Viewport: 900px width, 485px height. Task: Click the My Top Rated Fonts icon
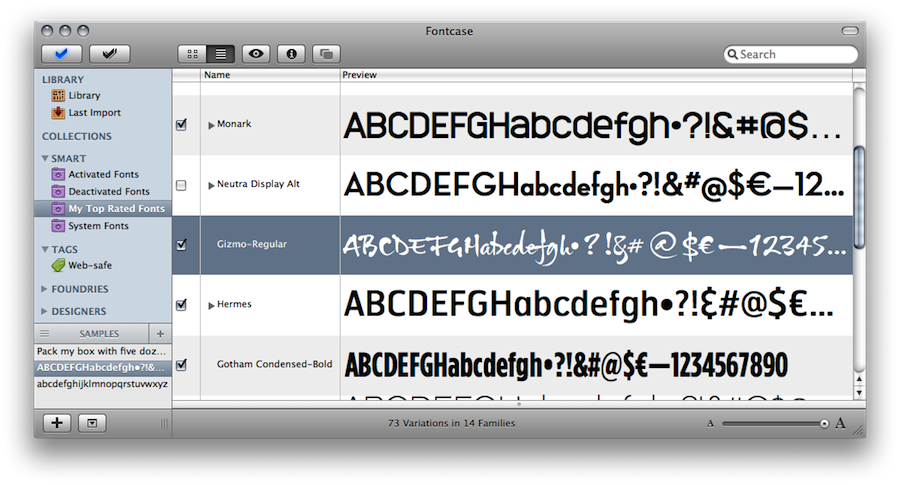click(58, 208)
